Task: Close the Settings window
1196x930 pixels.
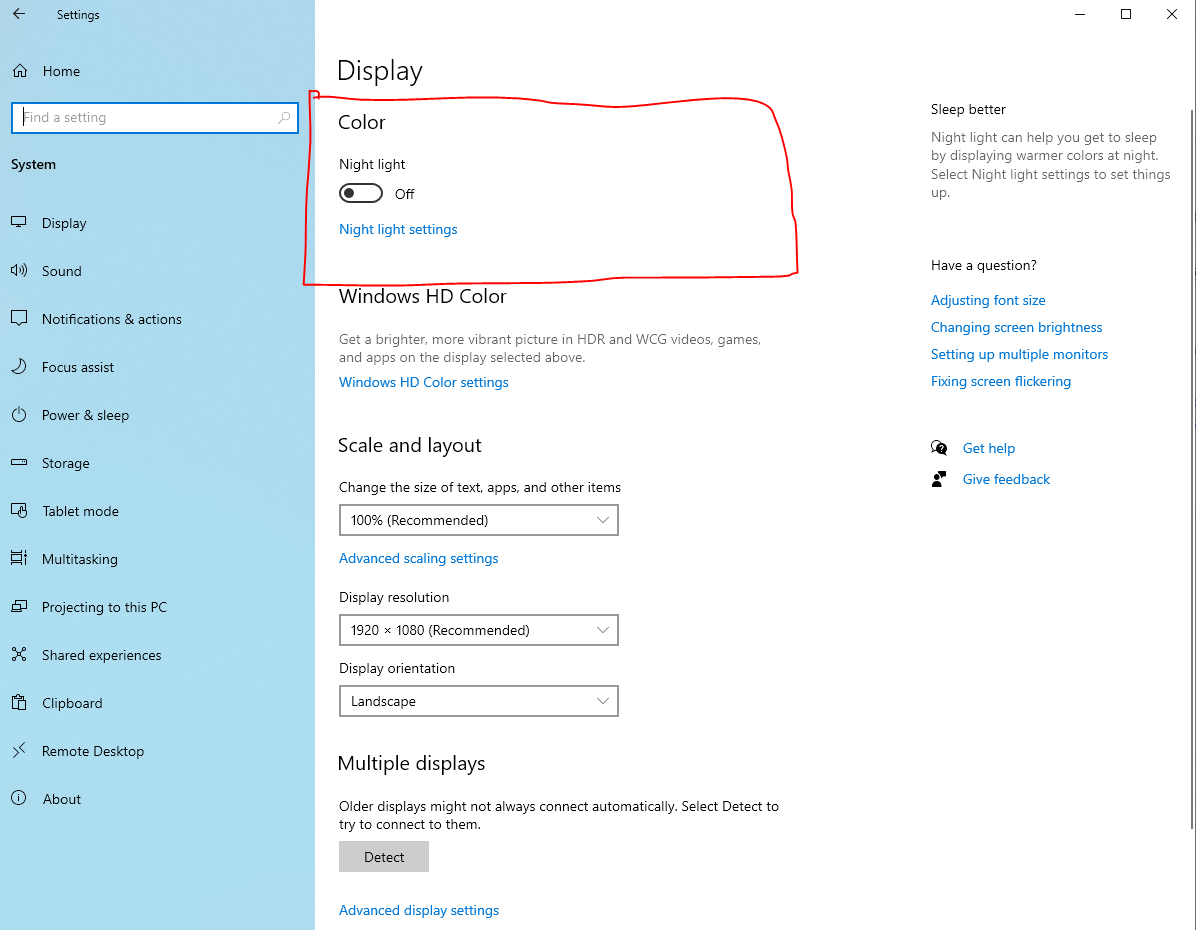Action: click(x=1172, y=14)
